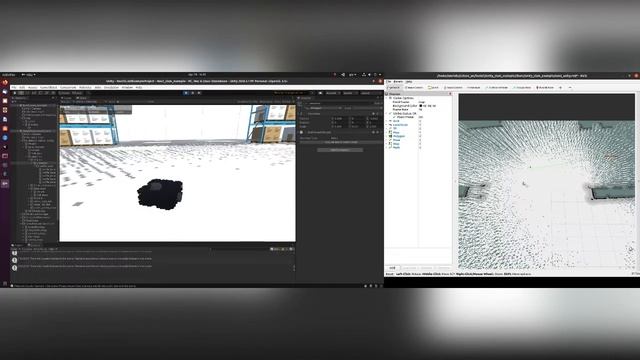The image size is (640, 360).
Task: Open Unity Edit menu
Action: (x=22, y=87)
